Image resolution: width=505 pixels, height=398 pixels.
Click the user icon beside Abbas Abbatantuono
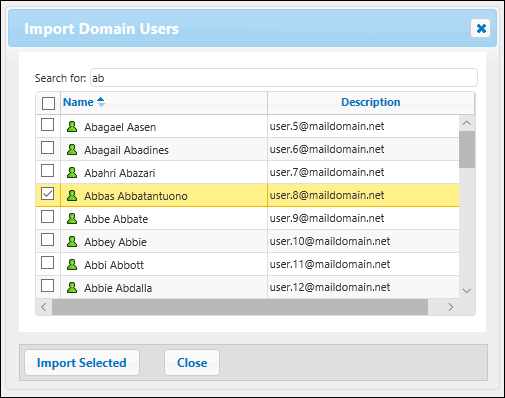[x=72, y=196]
